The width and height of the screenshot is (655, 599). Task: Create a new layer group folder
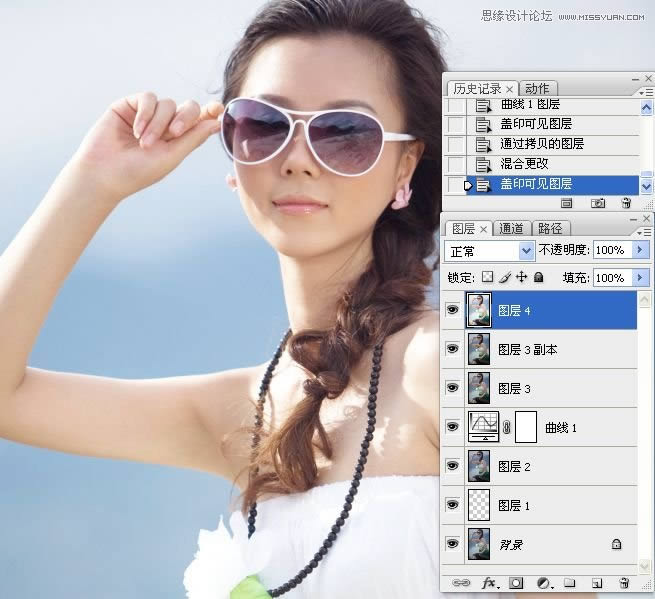[x=569, y=582]
